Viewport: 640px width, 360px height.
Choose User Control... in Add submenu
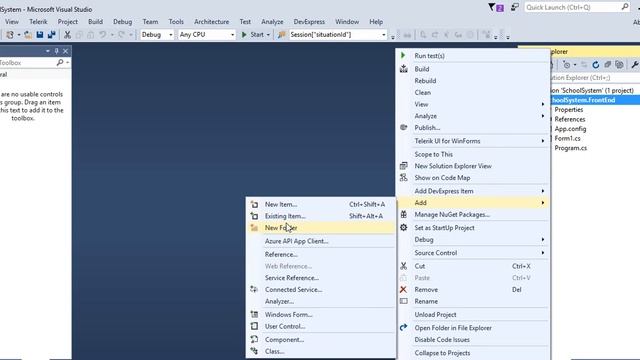click(321, 327)
